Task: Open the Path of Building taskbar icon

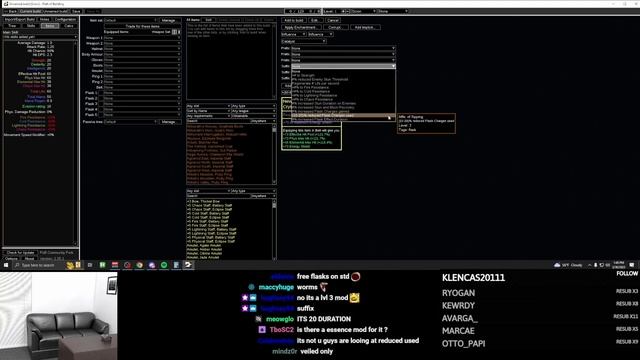Action: [x=188, y=265]
